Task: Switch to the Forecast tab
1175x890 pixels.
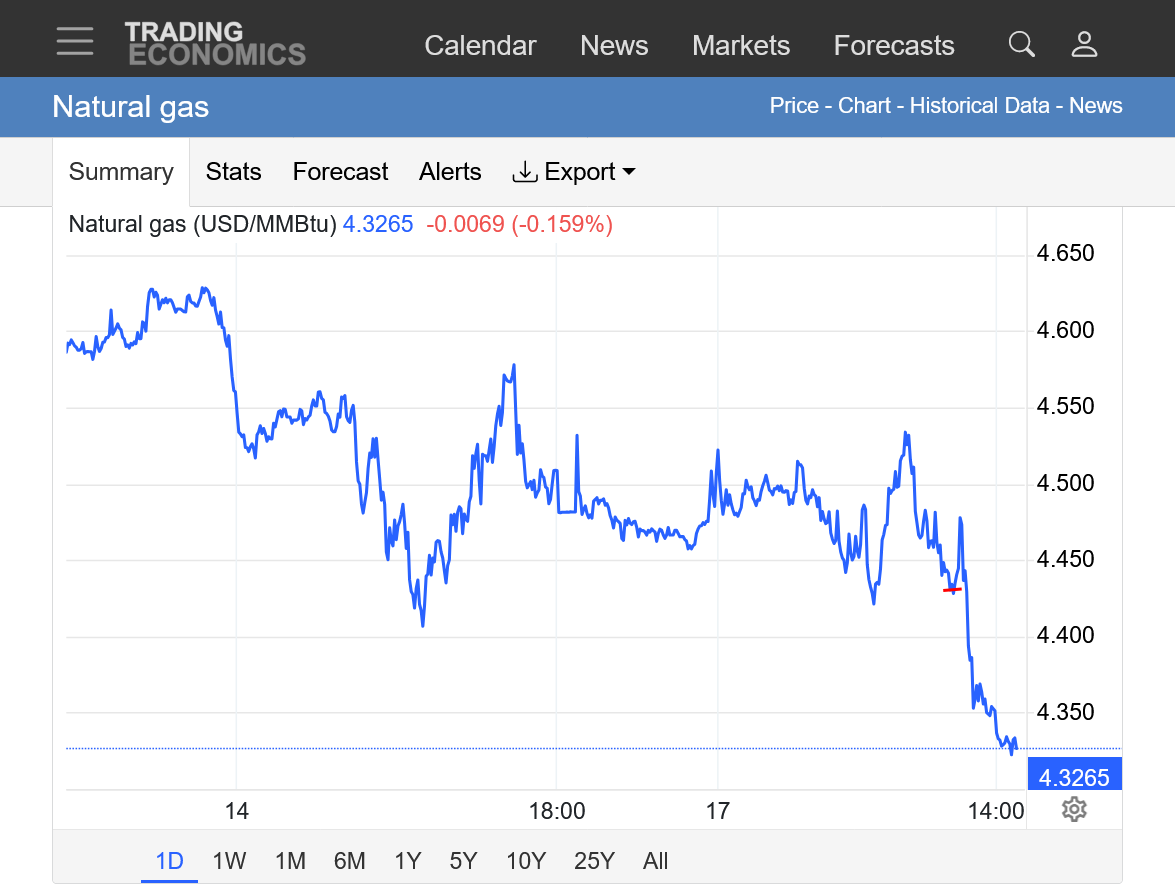Action: (340, 172)
